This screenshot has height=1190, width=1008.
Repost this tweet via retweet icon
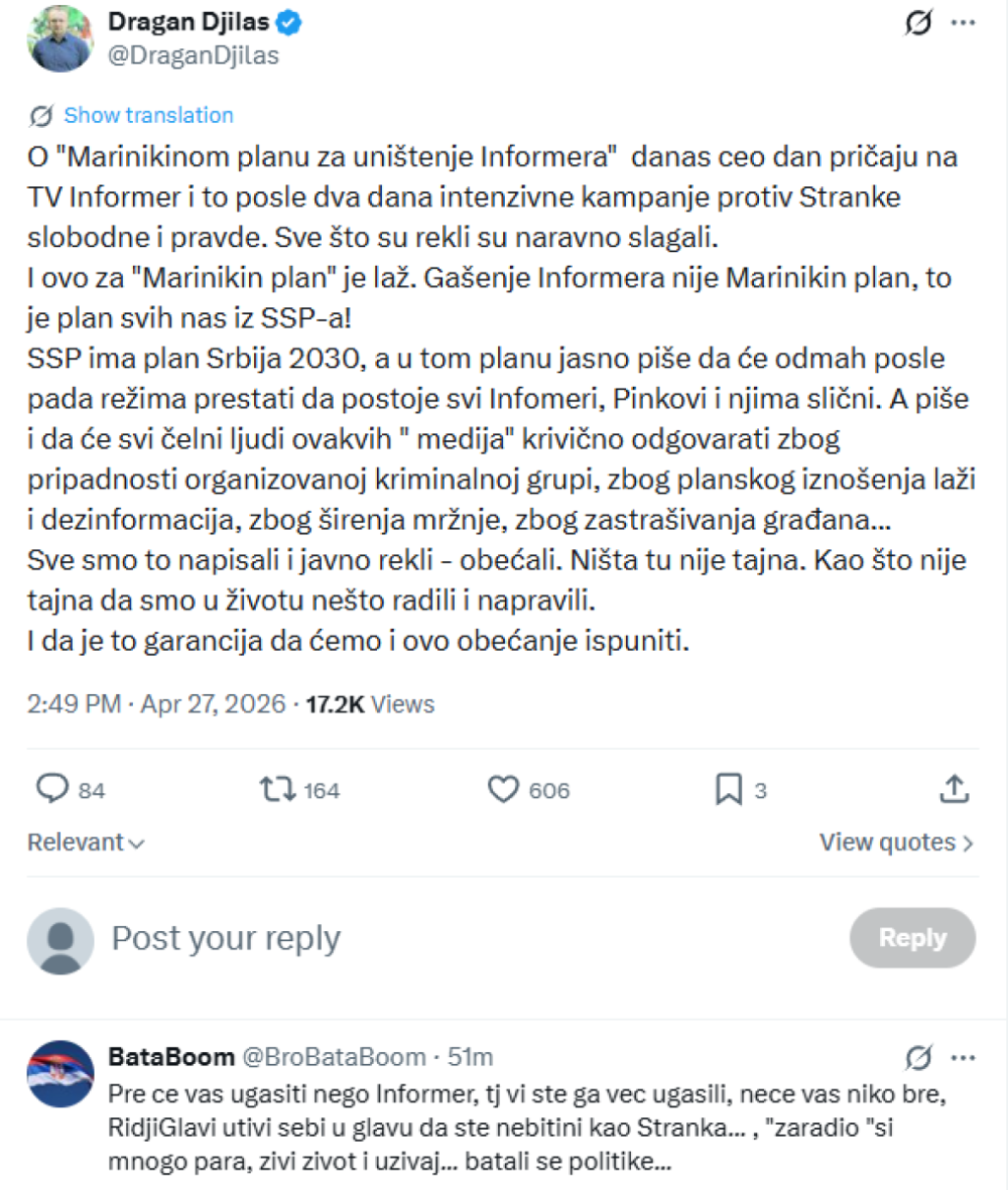coord(278,789)
